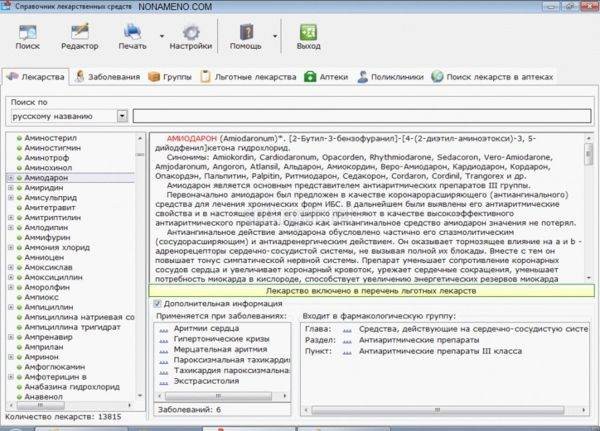Click the description text vertical scrollbar
Viewport: 600px width, 431px height.
click(588, 210)
